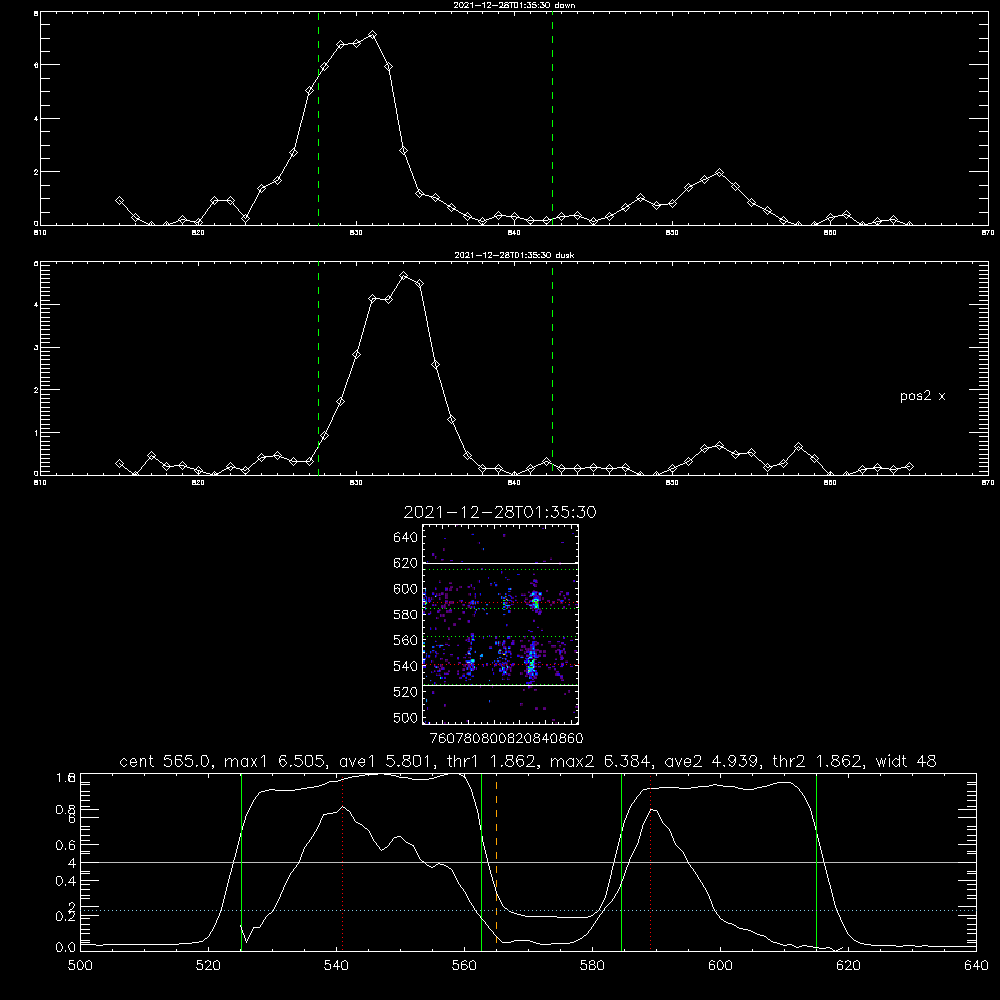1000x1000 pixels.
Task: Select the 'thr1 1.862' value in the stats line
Action: pos(490,761)
